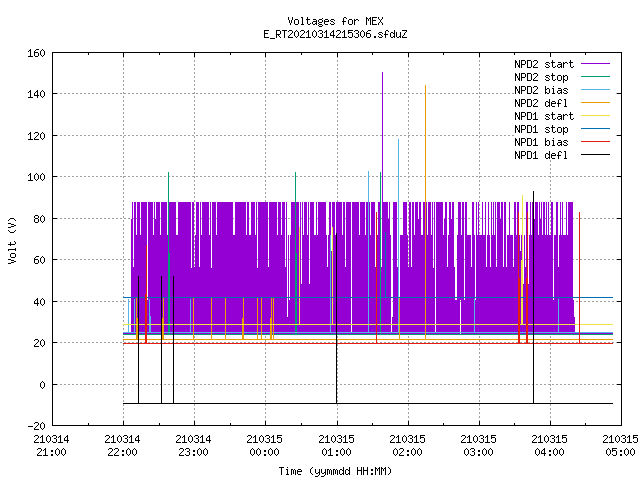Click the light blue NPD2 bias legend line
Image resolution: width=640 pixels, height=480 pixels.
595,89
